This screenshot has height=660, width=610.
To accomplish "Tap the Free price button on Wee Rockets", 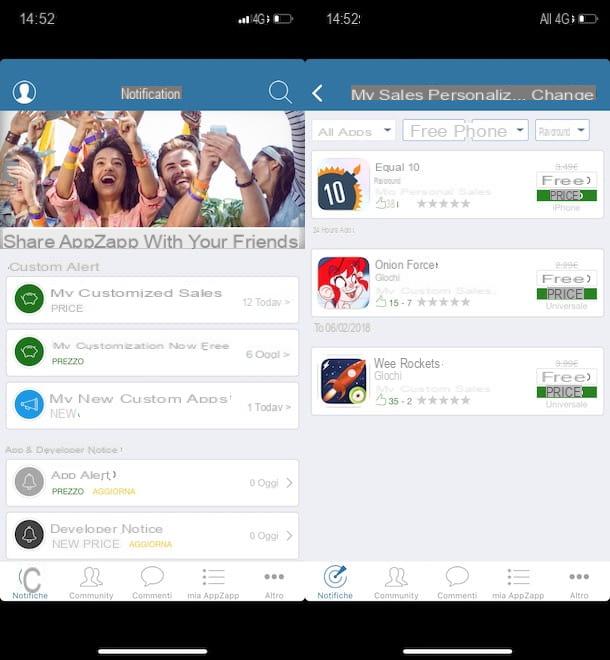I will 567,377.
